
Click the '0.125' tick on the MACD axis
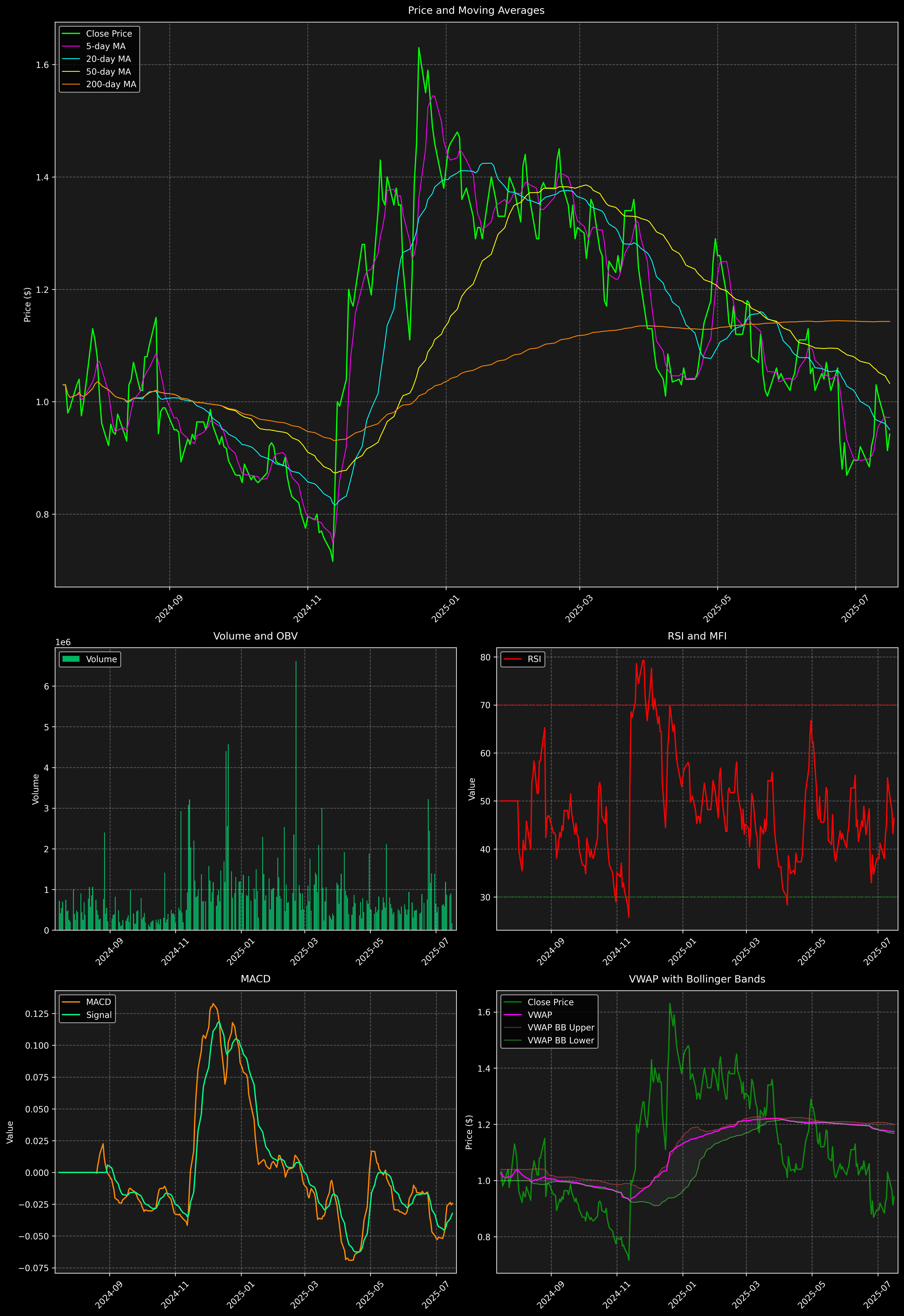[x=37, y=1014]
